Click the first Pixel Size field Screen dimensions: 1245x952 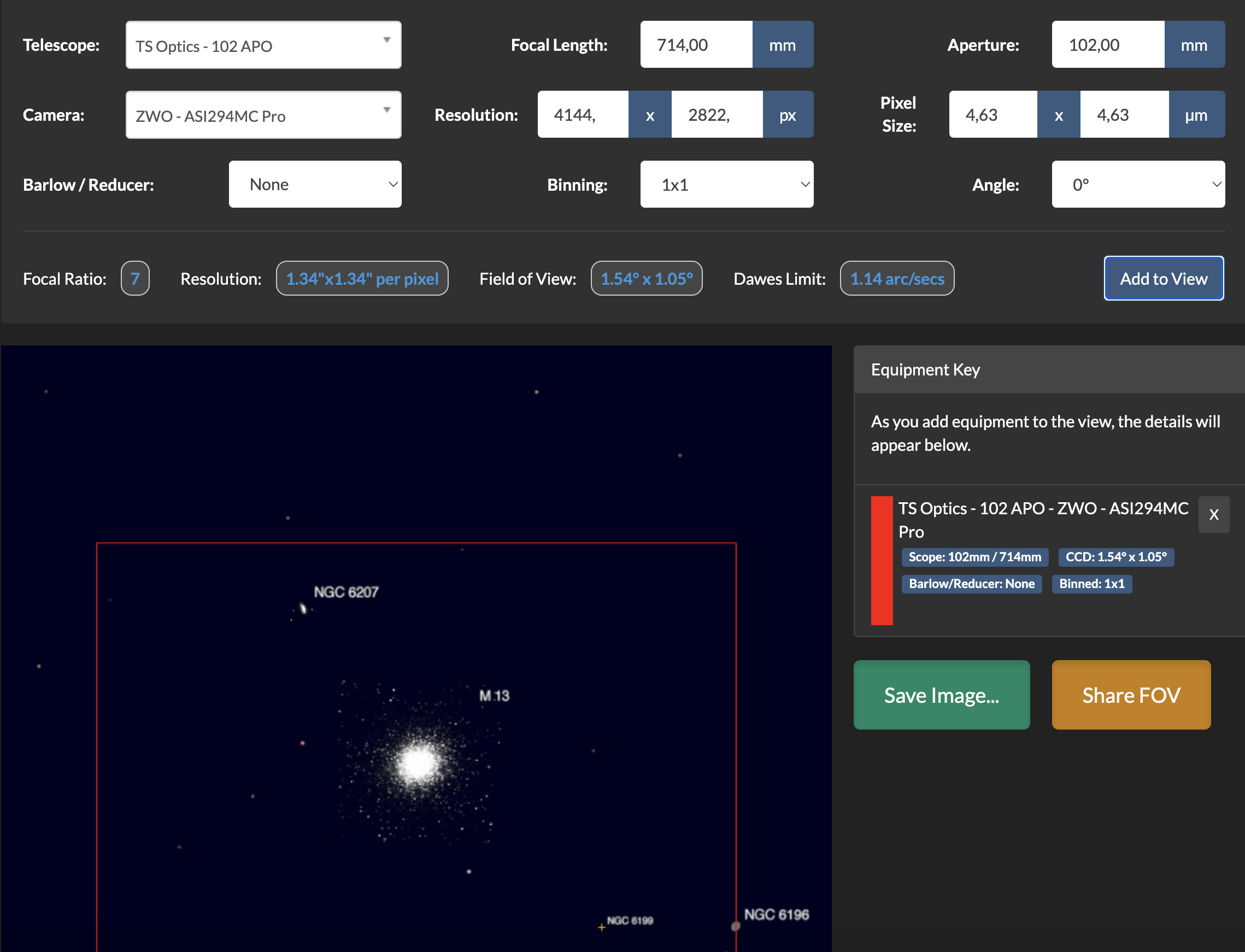[x=993, y=115]
